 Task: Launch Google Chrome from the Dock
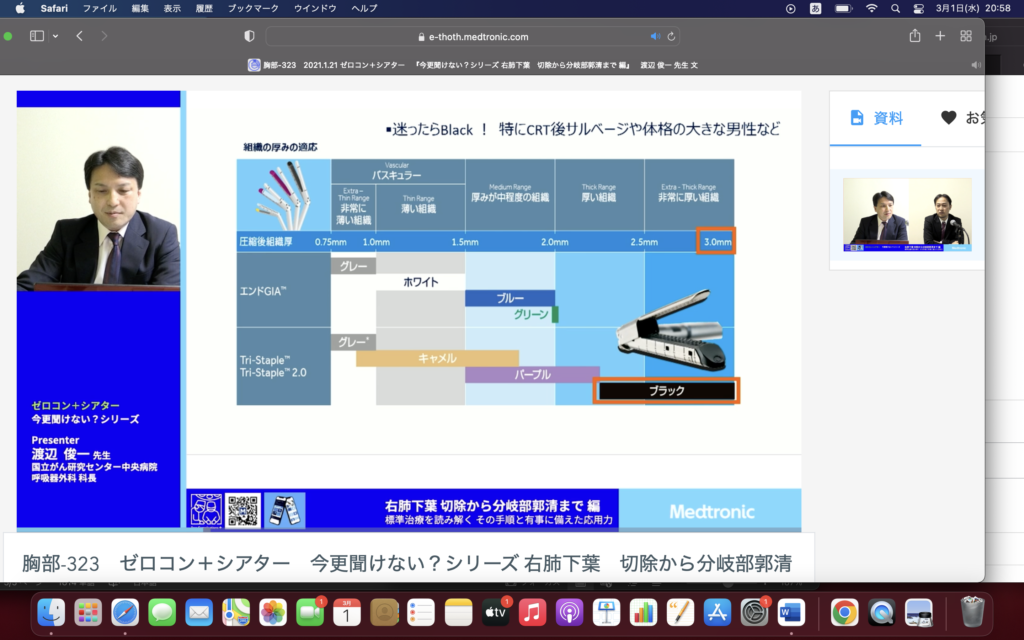(x=844, y=611)
